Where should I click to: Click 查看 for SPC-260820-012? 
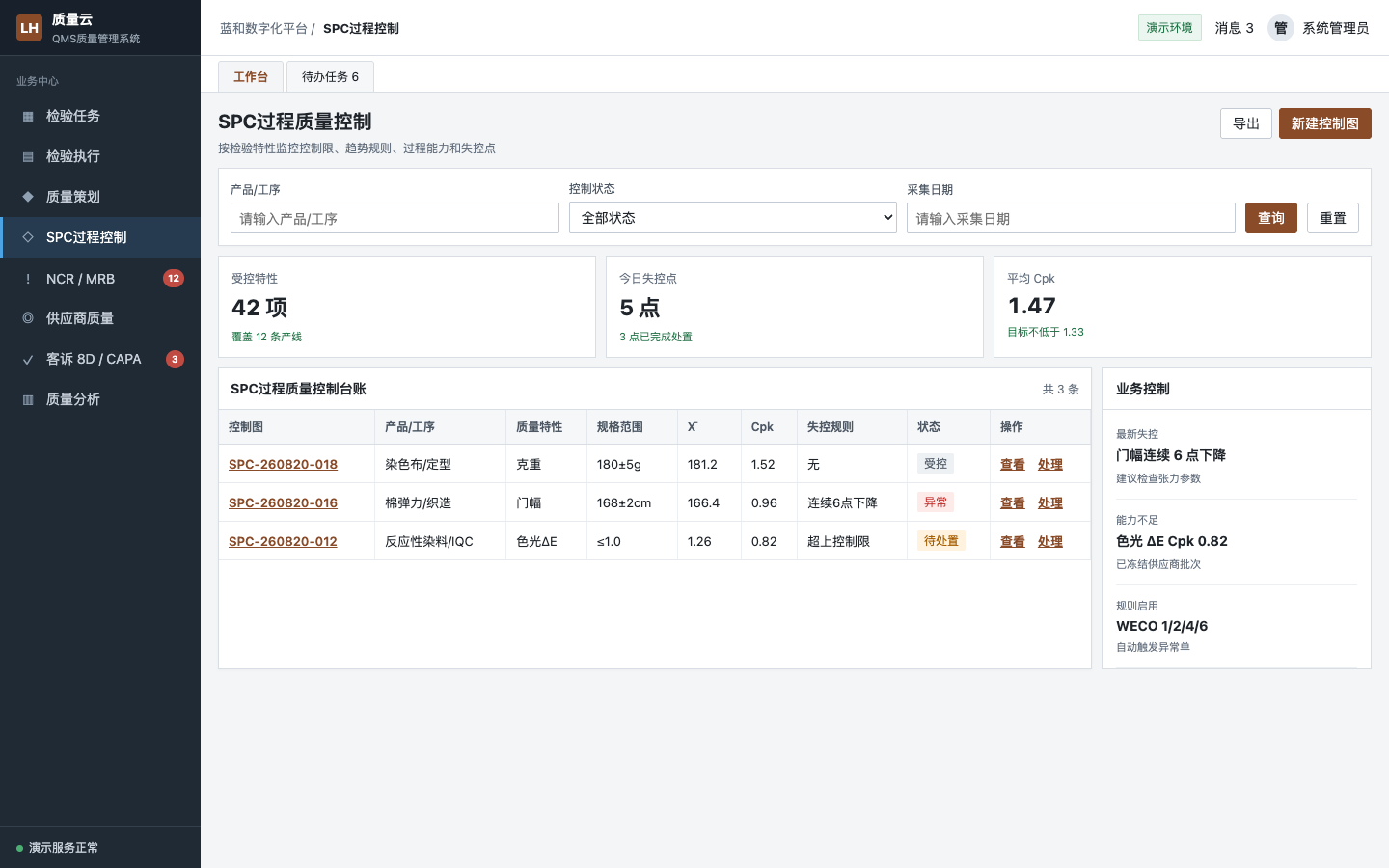click(1013, 541)
